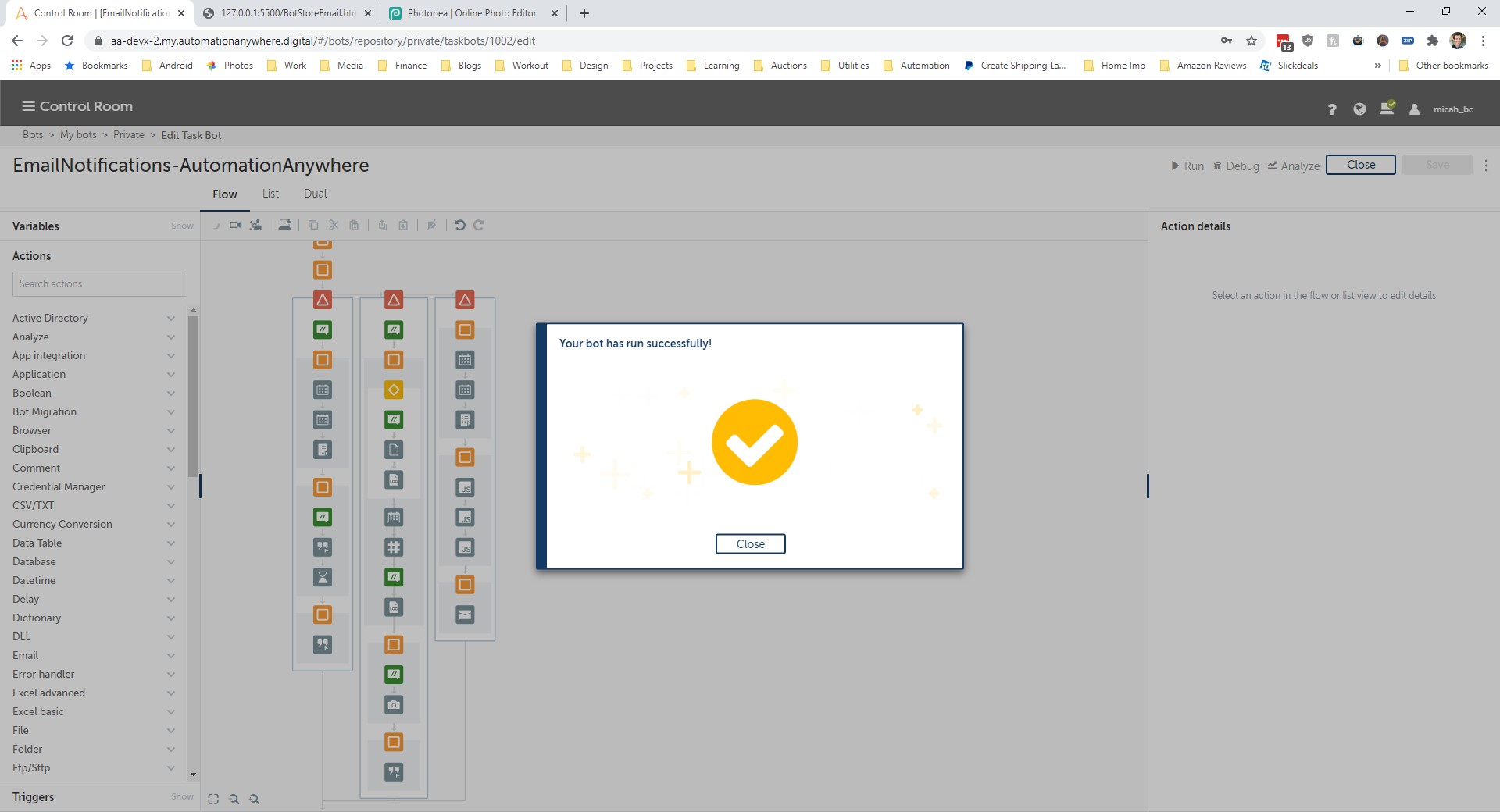Viewport: 1500px width, 812px height.
Task: Click the uBlock Origin shield extension icon
Action: pyautogui.click(x=1308, y=41)
